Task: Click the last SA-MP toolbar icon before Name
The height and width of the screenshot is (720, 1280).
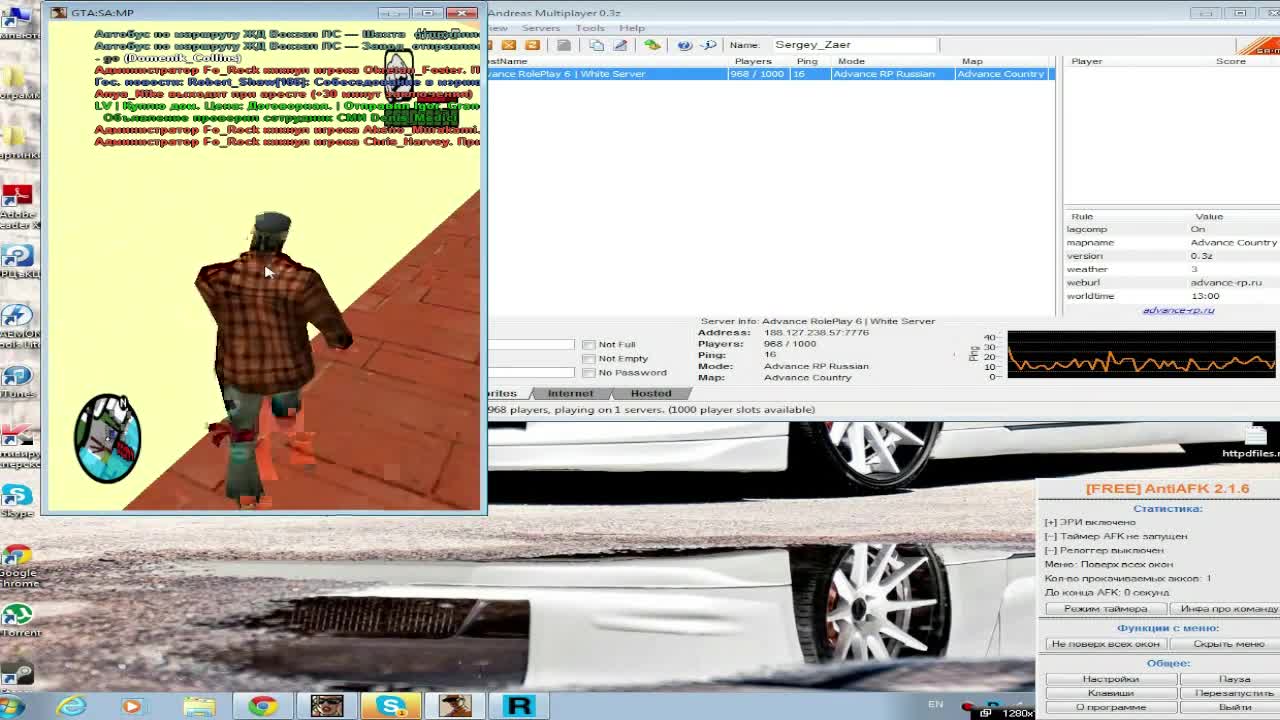Action: 709,45
